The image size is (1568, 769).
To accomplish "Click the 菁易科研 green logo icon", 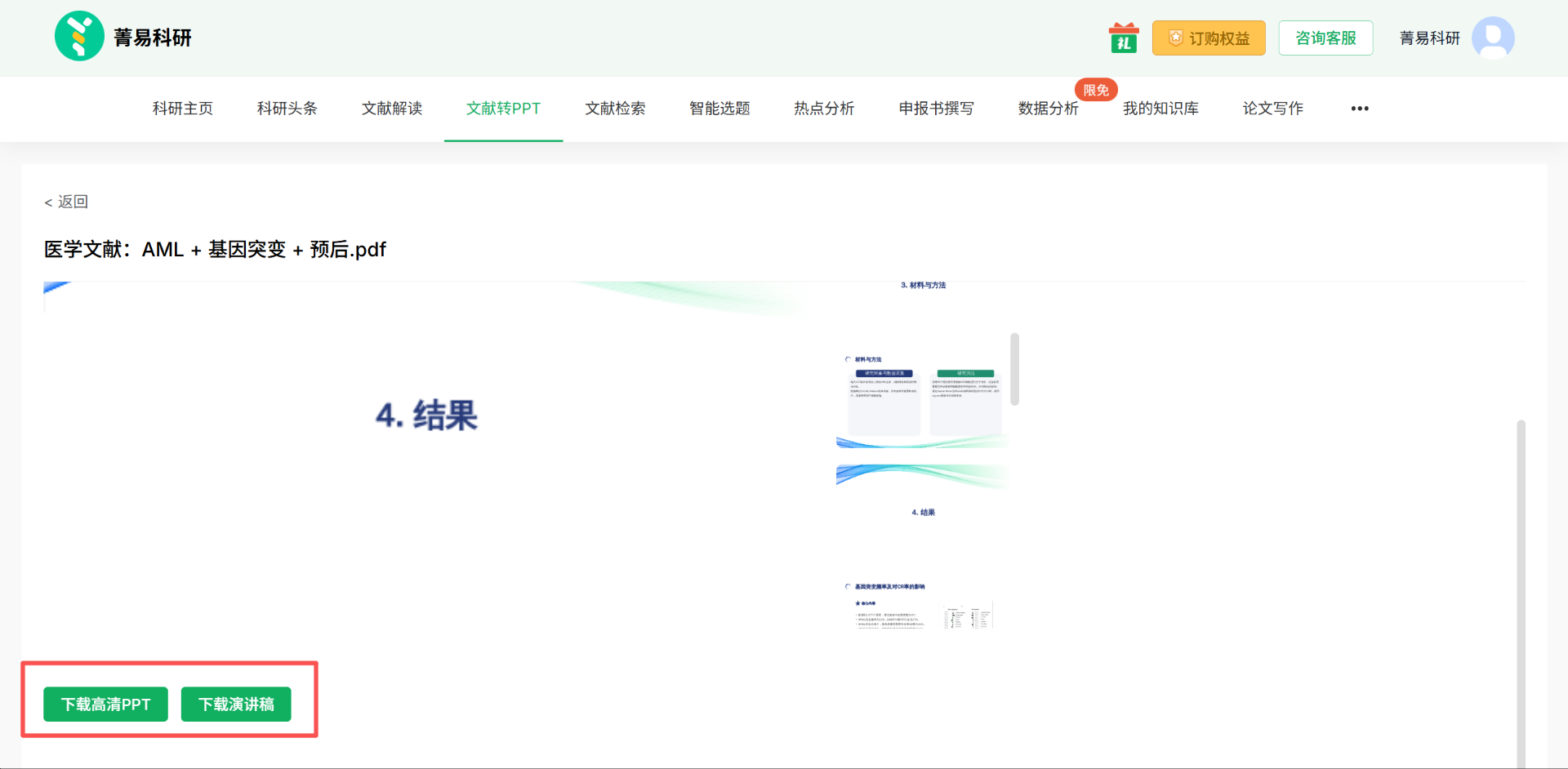I will [79, 37].
